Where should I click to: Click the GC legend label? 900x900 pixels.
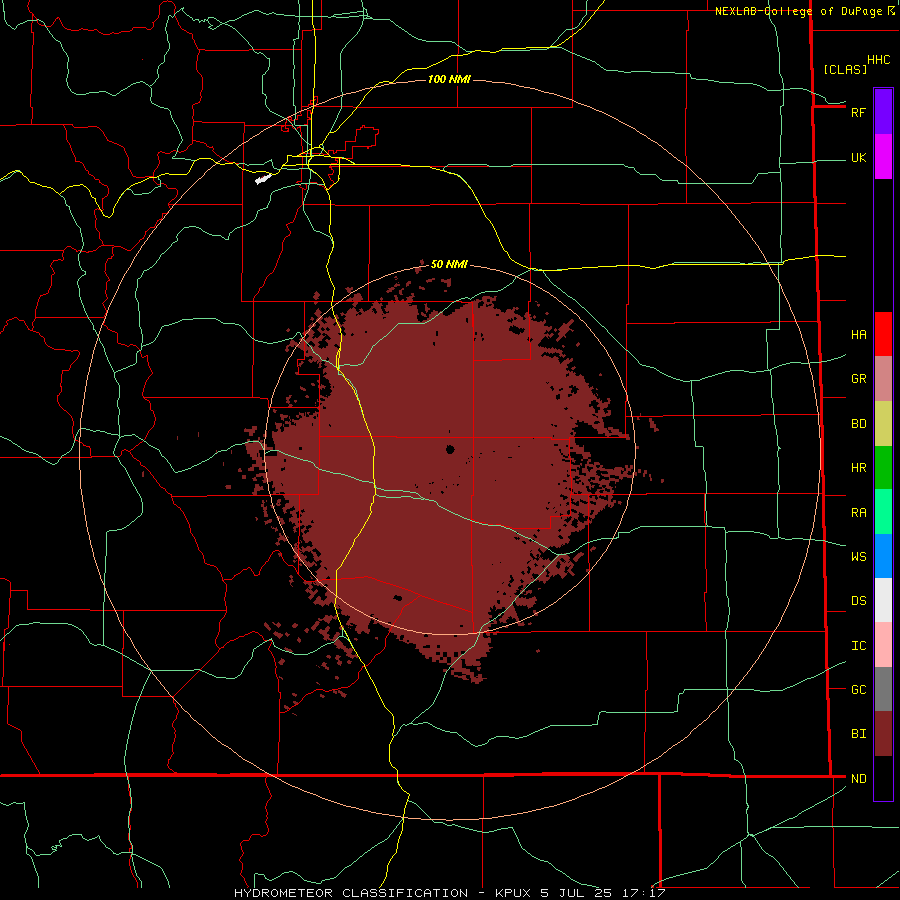(858, 690)
